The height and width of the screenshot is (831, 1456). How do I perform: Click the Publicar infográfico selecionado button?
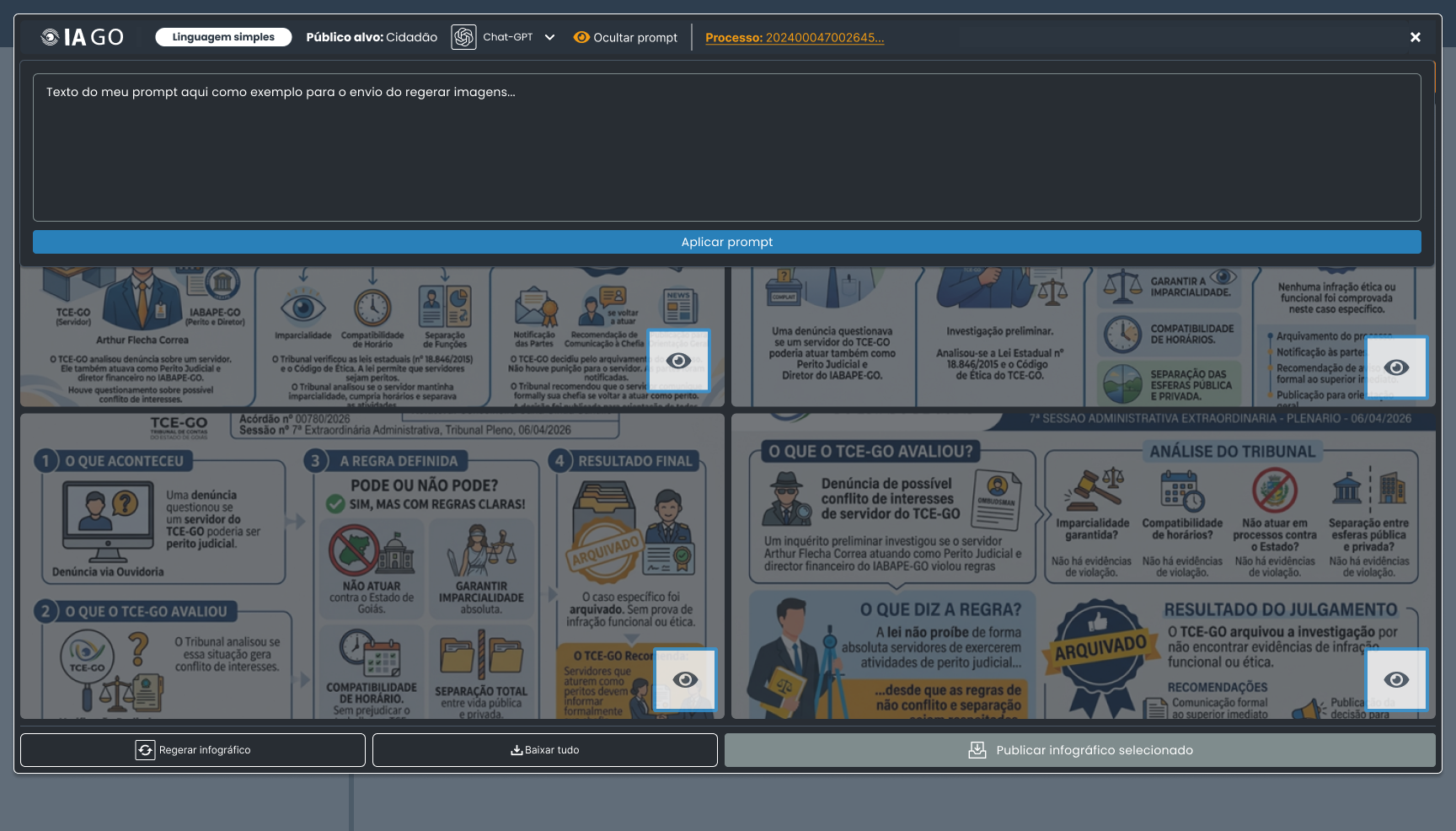click(x=1080, y=750)
